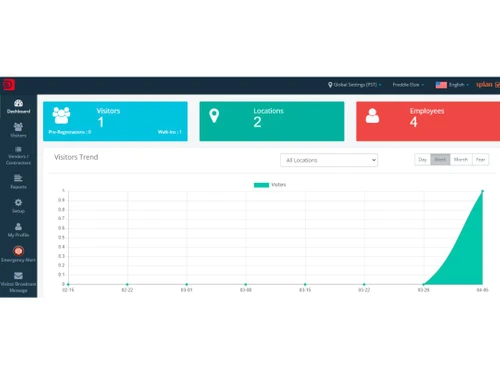Click the chart data point at 03-08

point(246,284)
